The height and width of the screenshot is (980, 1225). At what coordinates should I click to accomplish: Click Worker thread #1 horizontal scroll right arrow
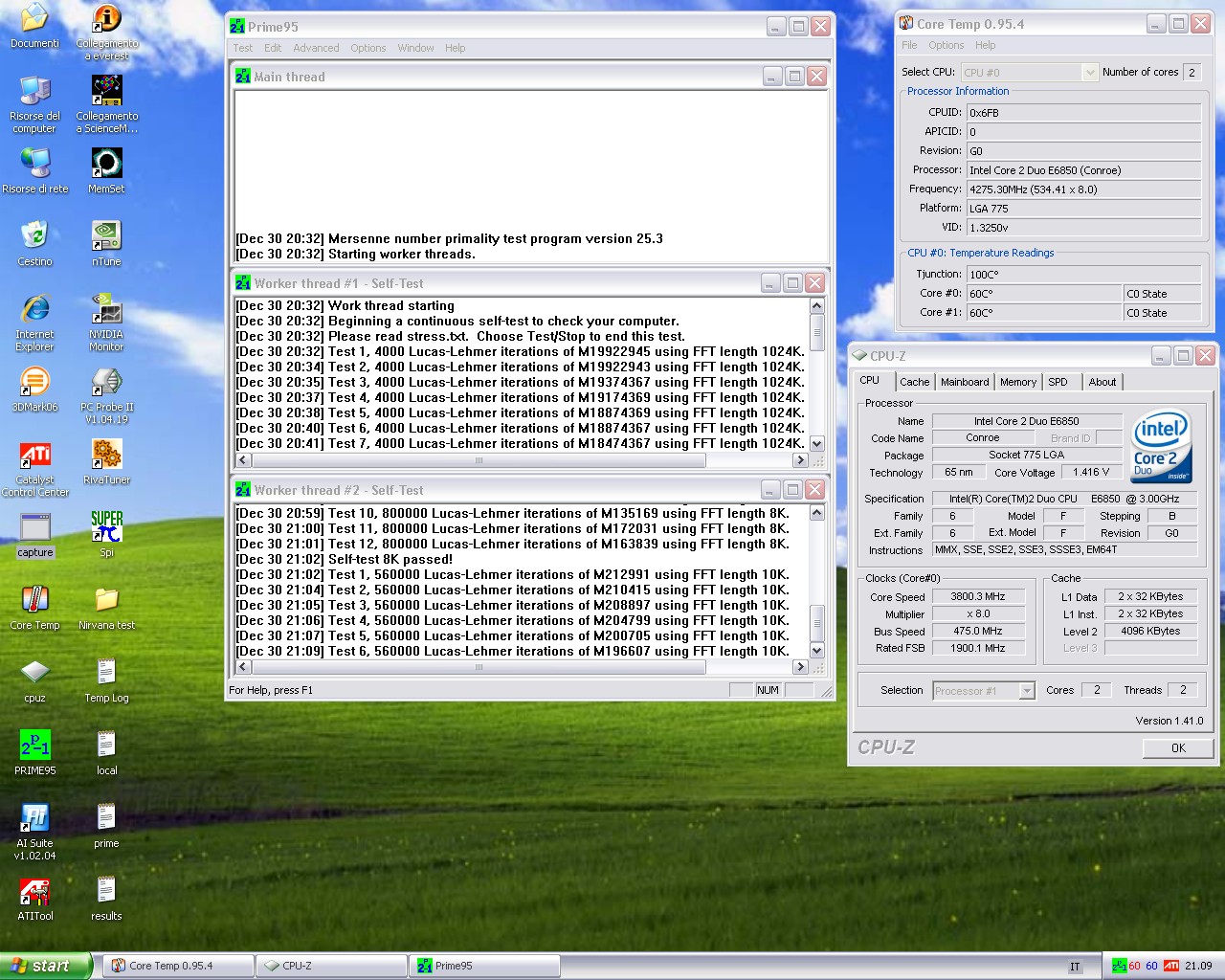[801, 460]
